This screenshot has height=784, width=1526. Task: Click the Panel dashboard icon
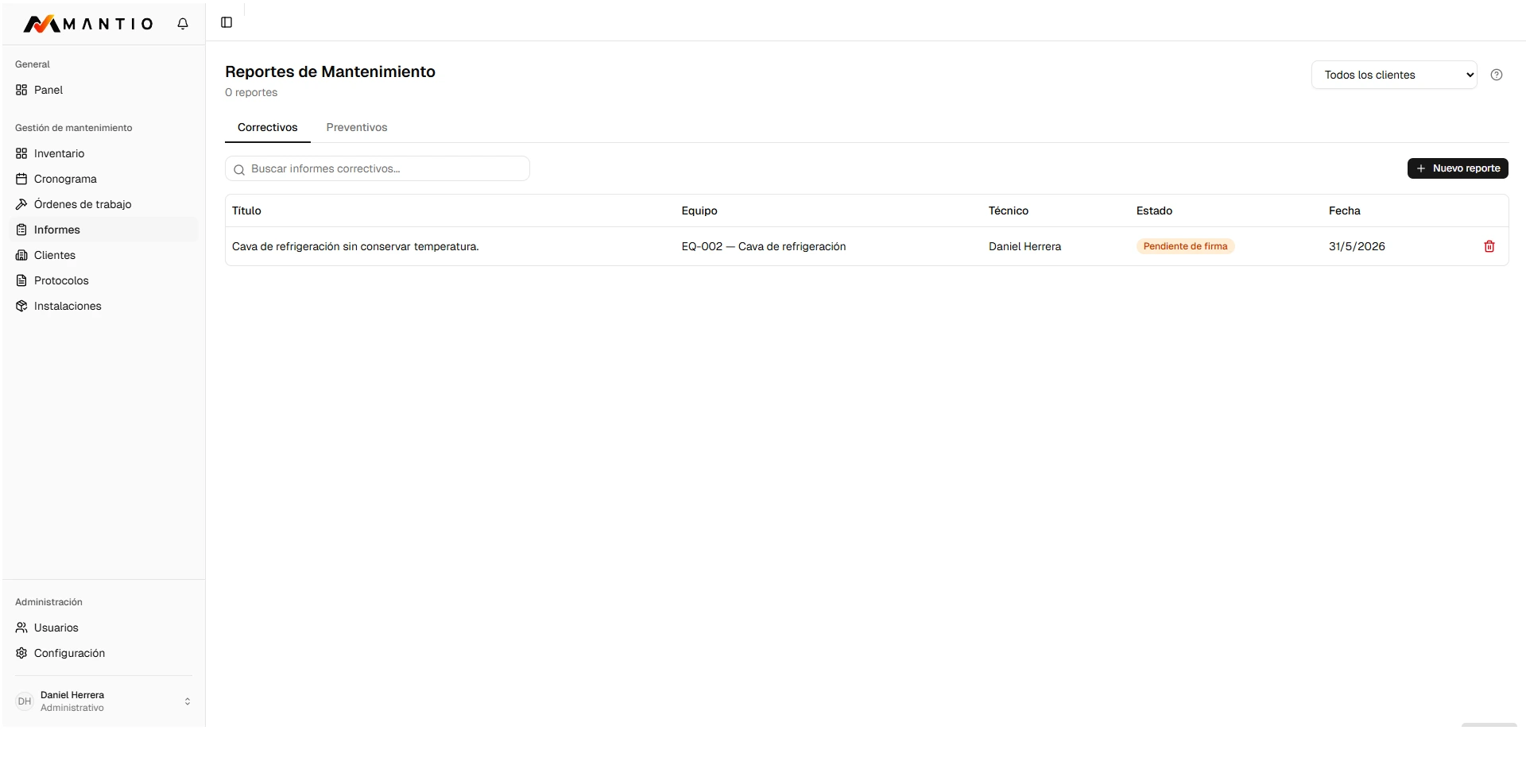coord(21,90)
